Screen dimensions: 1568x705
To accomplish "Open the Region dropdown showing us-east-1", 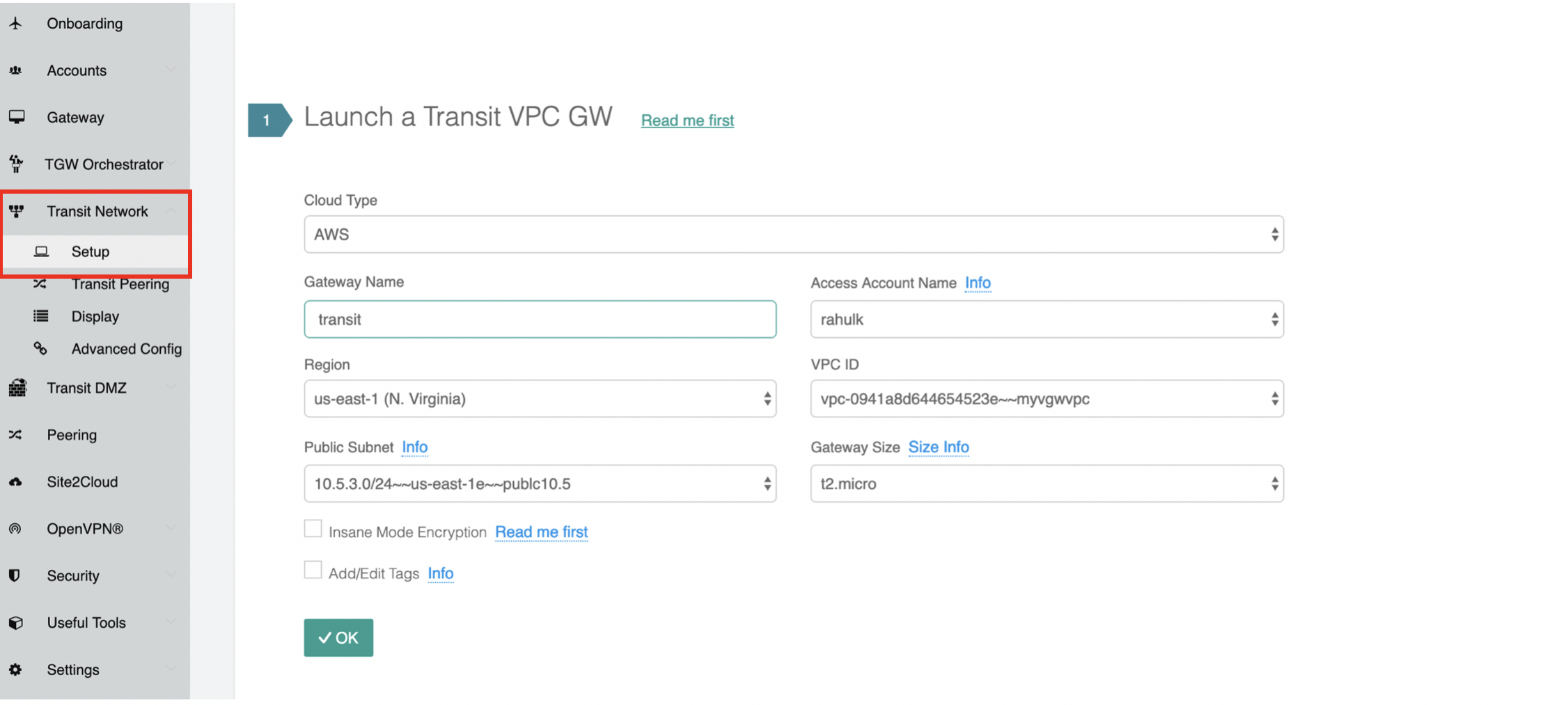I will click(540, 399).
